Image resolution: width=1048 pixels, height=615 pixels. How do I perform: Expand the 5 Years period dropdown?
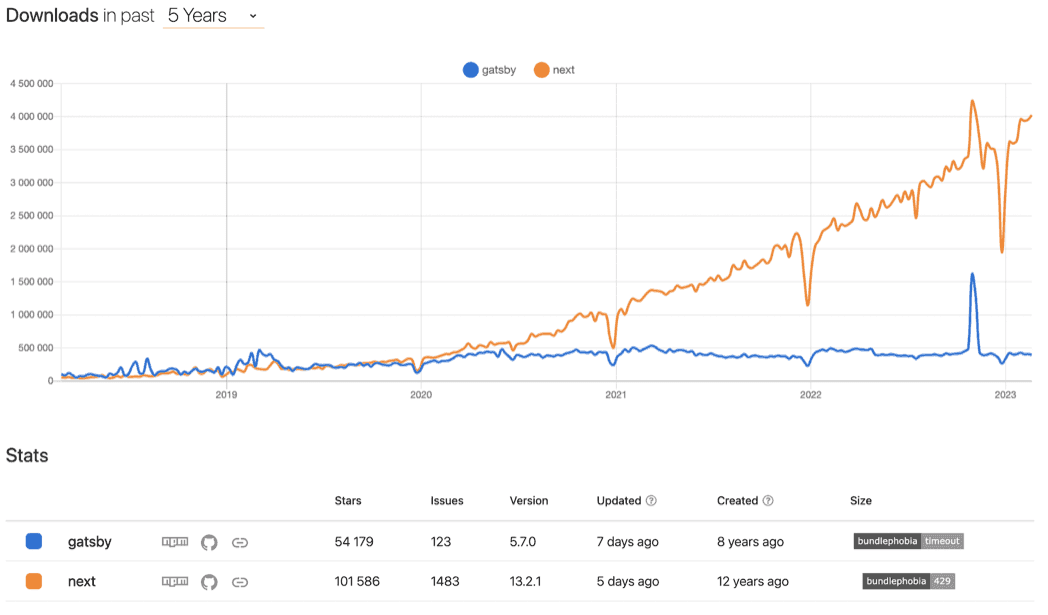(213, 16)
